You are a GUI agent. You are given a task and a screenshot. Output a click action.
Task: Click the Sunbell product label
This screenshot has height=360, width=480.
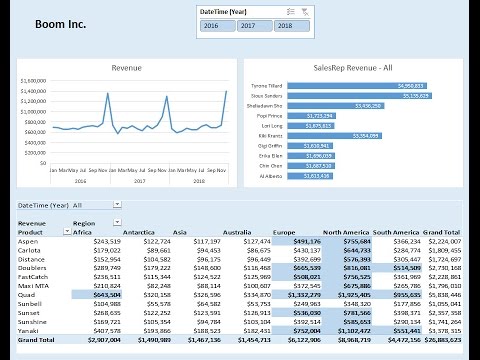tap(30, 304)
